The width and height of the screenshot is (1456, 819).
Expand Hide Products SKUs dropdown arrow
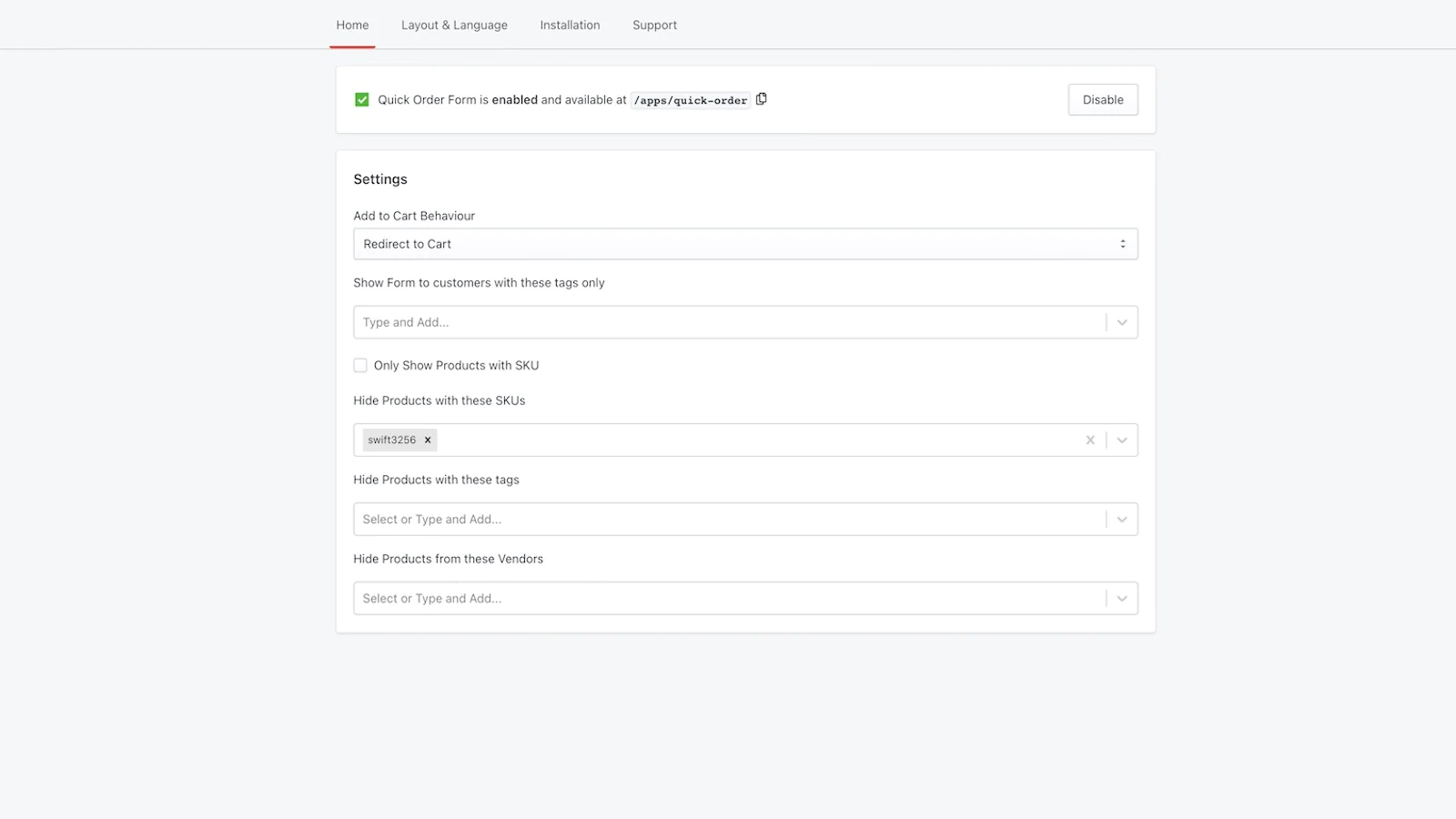[x=1122, y=440]
